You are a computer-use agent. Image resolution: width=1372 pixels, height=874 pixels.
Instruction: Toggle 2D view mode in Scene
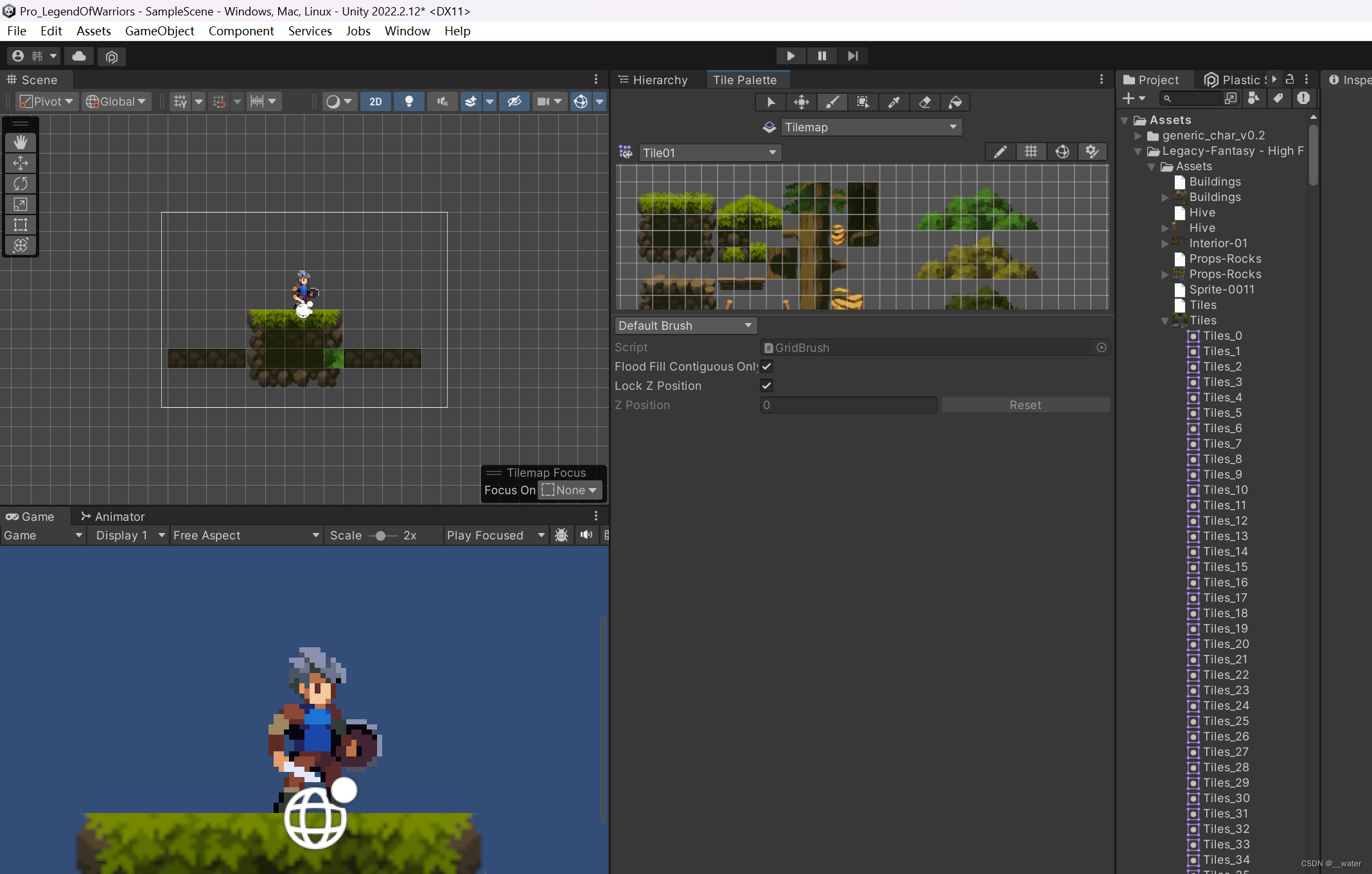click(x=376, y=101)
